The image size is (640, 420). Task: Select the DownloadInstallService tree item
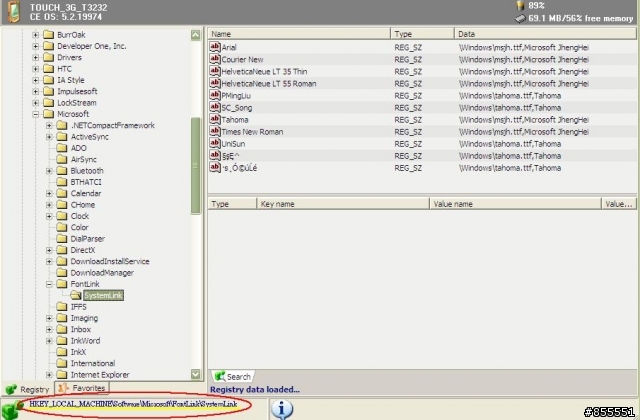pyautogui.click(x=110, y=261)
